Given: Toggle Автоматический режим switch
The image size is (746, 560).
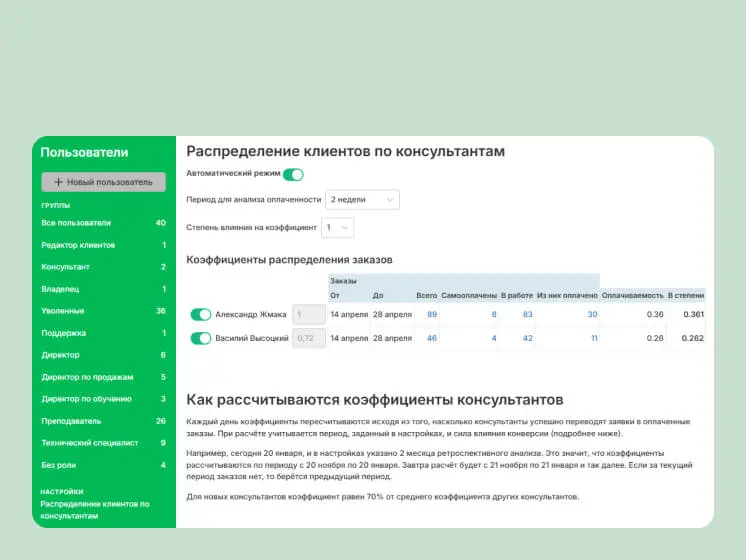Looking at the screenshot, I should (x=293, y=174).
